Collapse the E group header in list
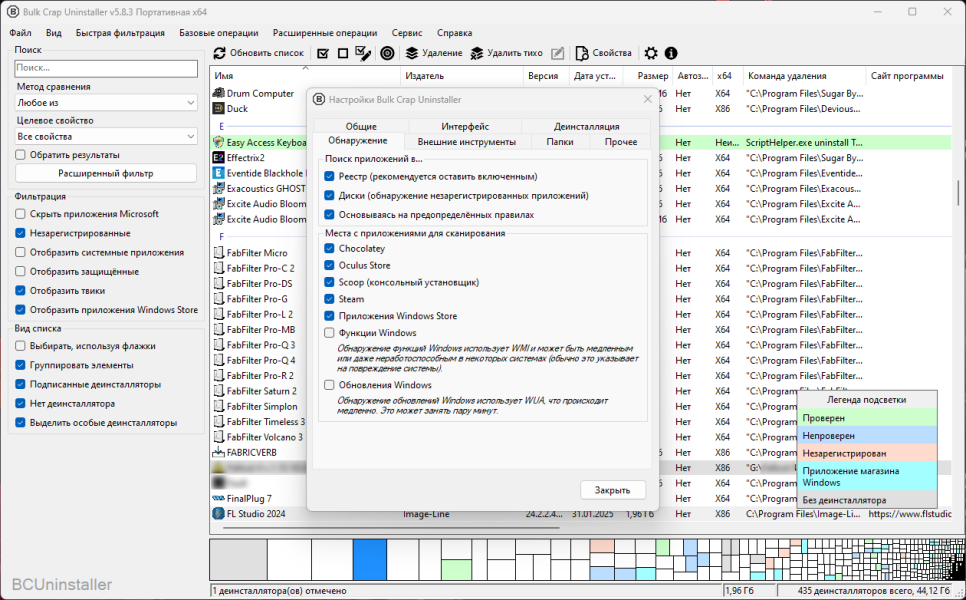966x600 pixels. click(x=222, y=126)
